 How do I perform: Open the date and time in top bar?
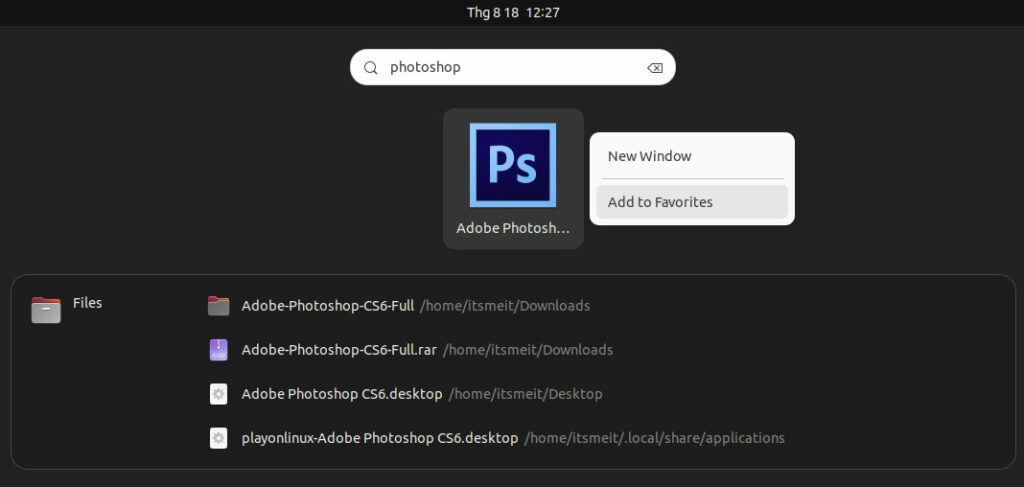512,12
